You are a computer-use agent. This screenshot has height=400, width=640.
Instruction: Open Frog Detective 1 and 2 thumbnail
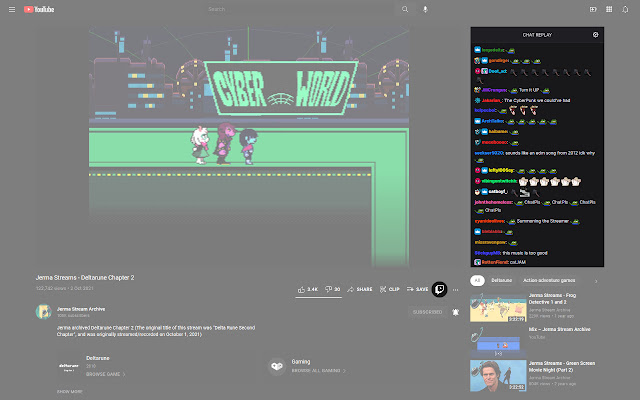click(498, 307)
